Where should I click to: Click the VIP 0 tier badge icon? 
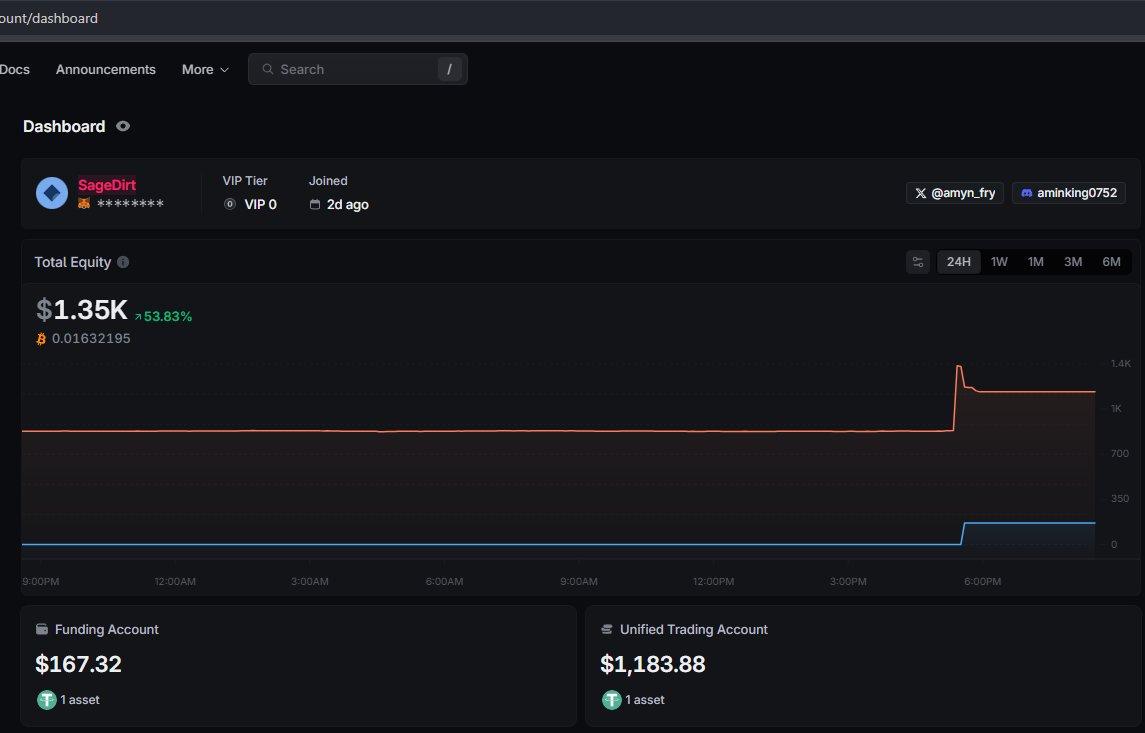229,204
